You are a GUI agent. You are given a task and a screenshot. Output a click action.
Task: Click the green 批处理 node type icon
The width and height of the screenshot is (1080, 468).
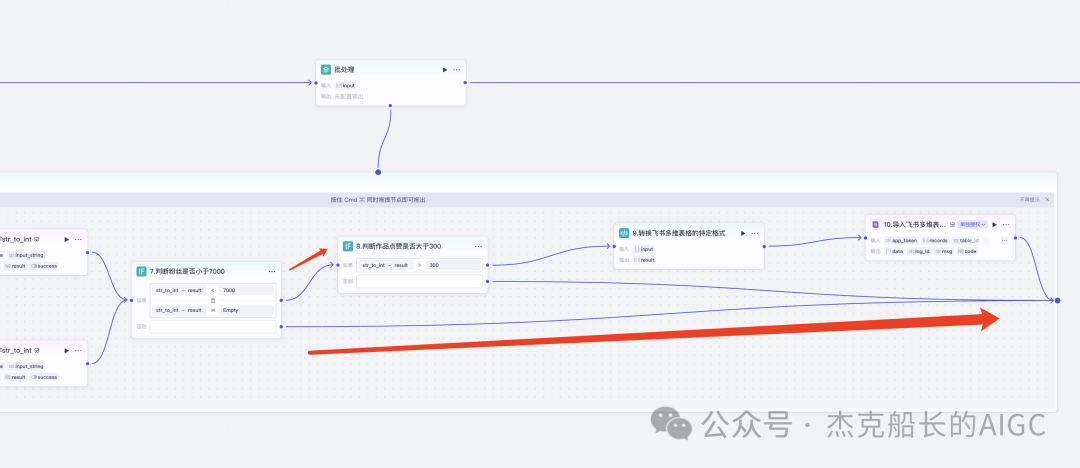pos(326,70)
